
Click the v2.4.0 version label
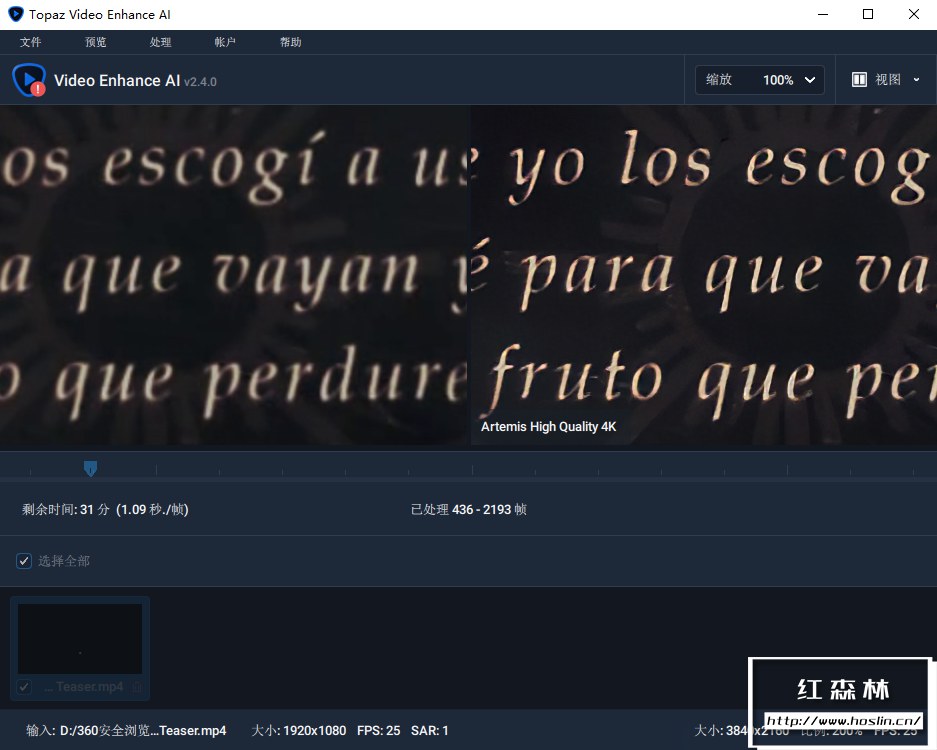pos(200,82)
